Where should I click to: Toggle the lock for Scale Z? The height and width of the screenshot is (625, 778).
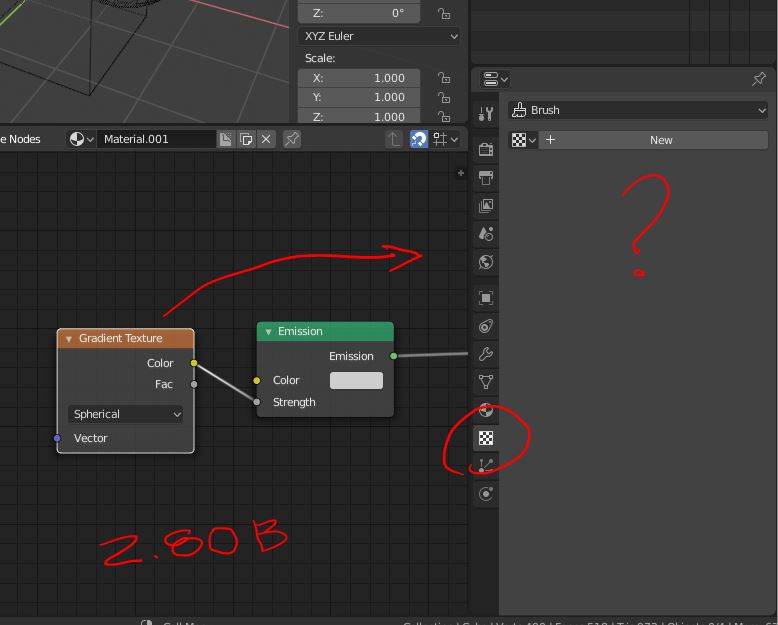(x=444, y=117)
